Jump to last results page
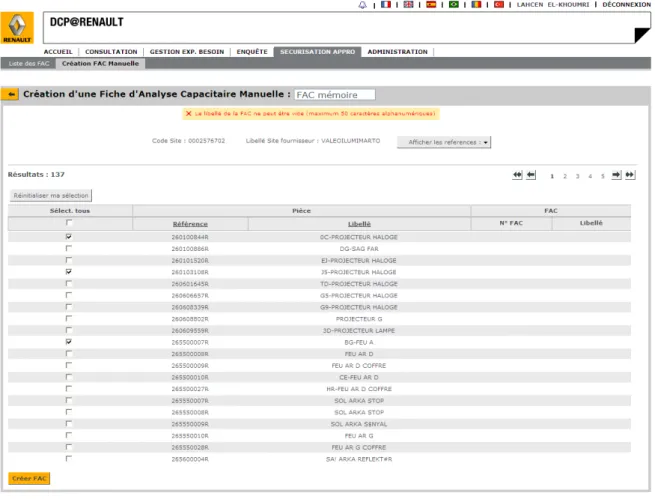The image size is (655, 499). 630,175
